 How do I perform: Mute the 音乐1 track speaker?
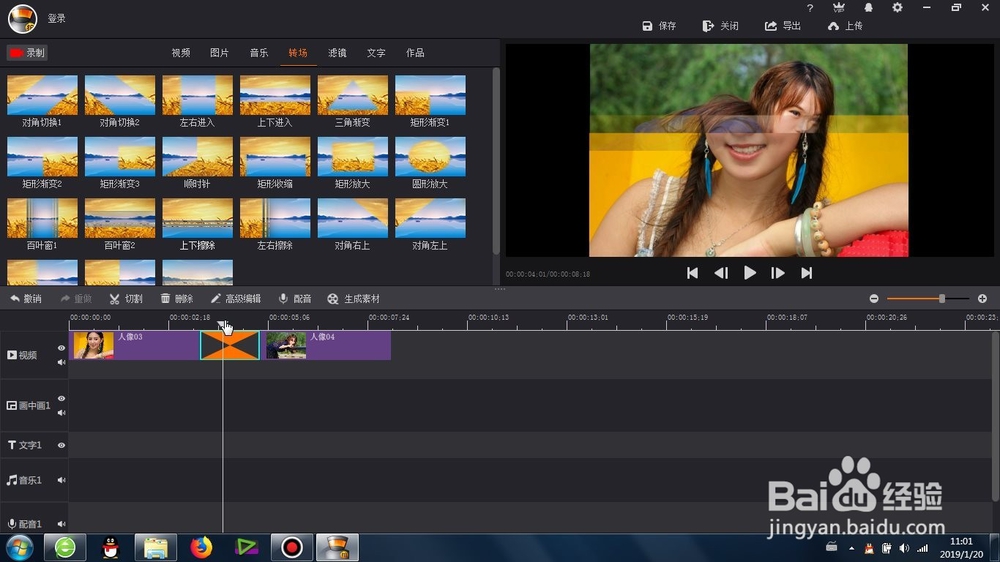61,480
